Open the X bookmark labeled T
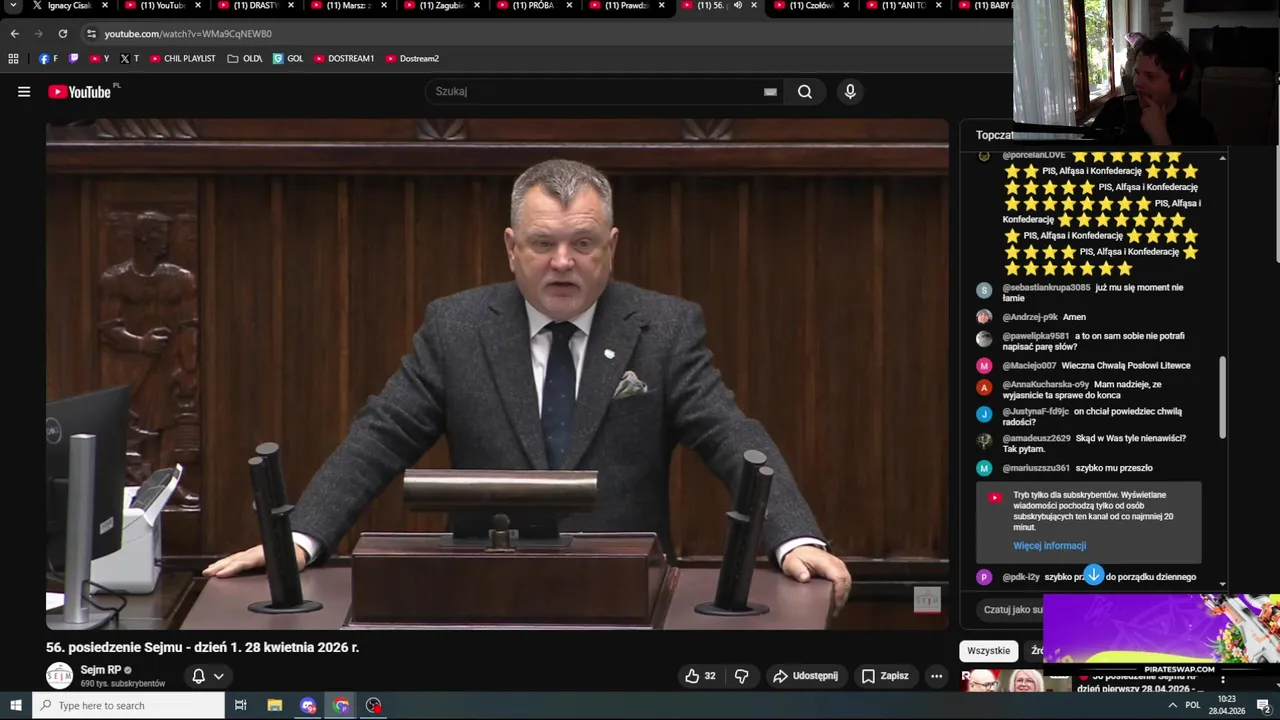The width and height of the screenshot is (1280, 720). point(130,59)
